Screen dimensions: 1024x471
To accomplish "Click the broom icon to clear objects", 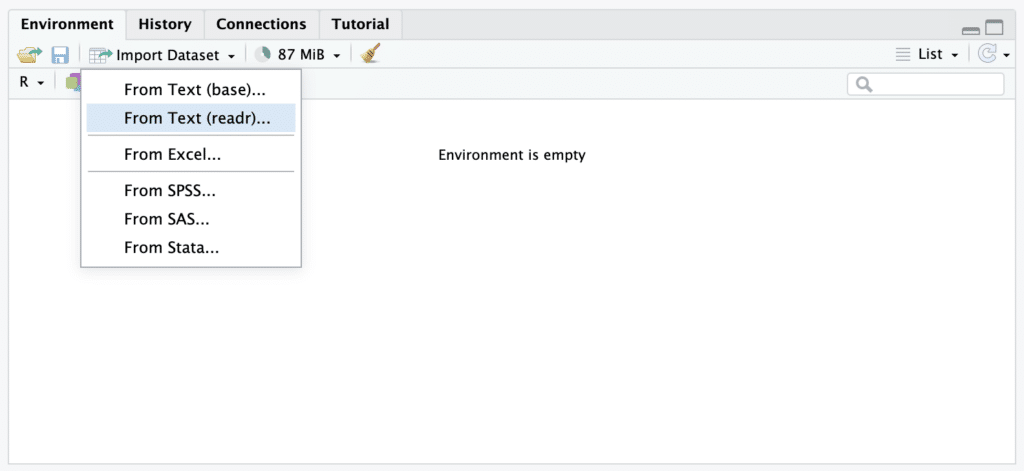I will [x=371, y=55].
